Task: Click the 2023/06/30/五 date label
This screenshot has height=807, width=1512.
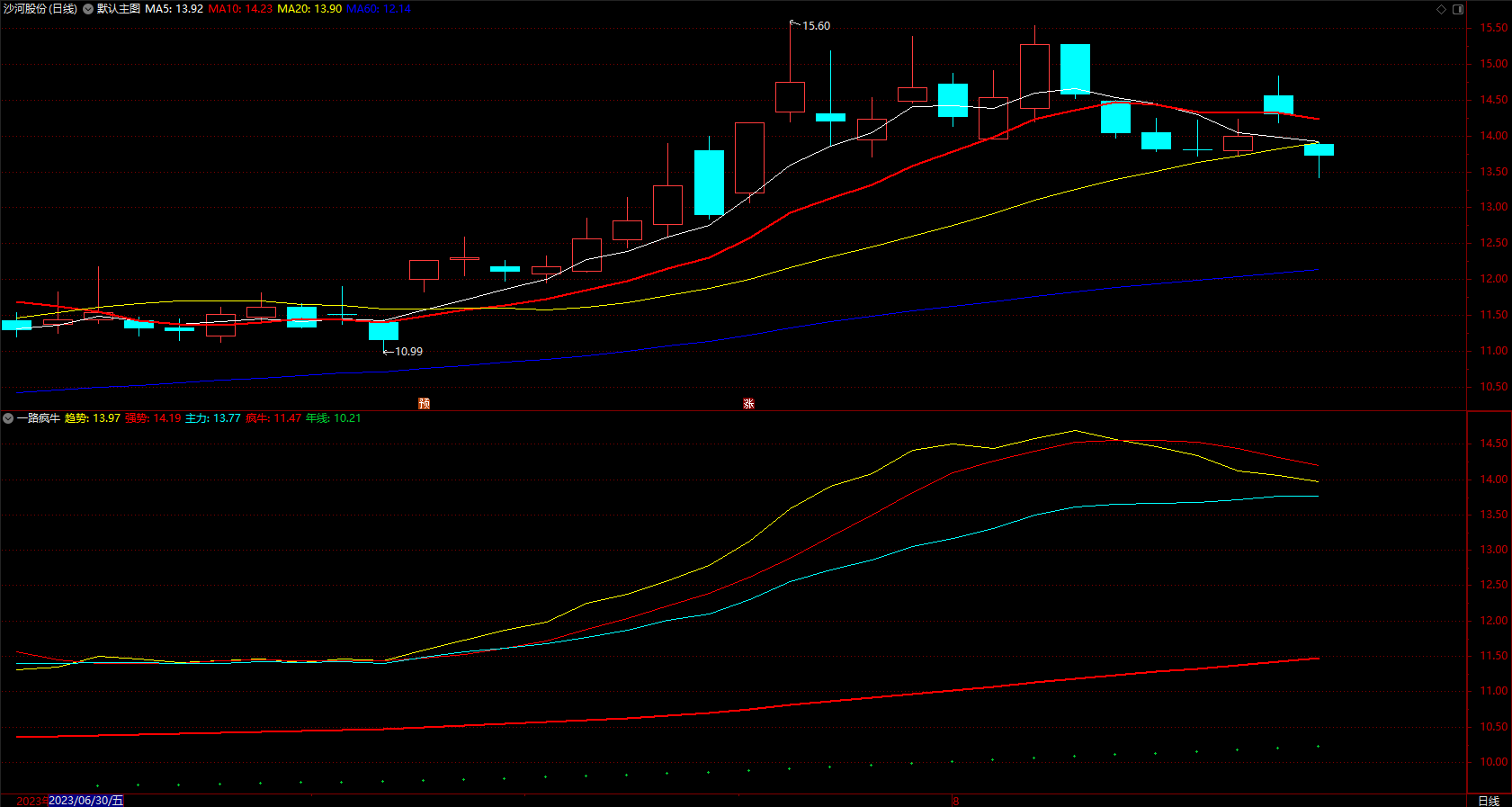Action: 85,801
